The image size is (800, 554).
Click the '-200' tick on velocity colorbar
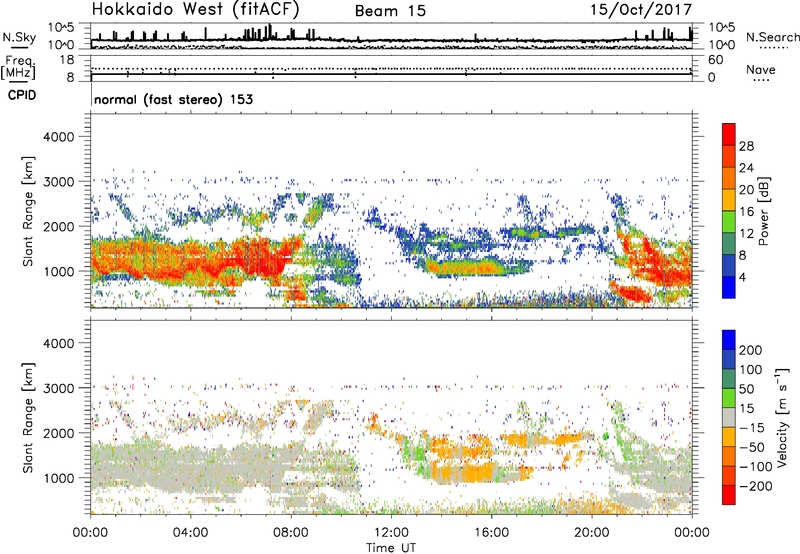[x=755, y=486]
